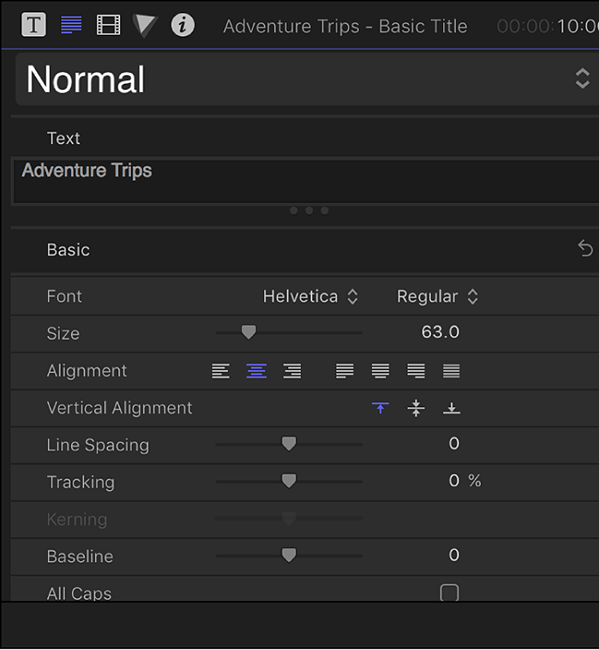This screenshot has height=650, width=599.
Task: Open the Color inspector triangle icon
Action: tap(145, 25)
